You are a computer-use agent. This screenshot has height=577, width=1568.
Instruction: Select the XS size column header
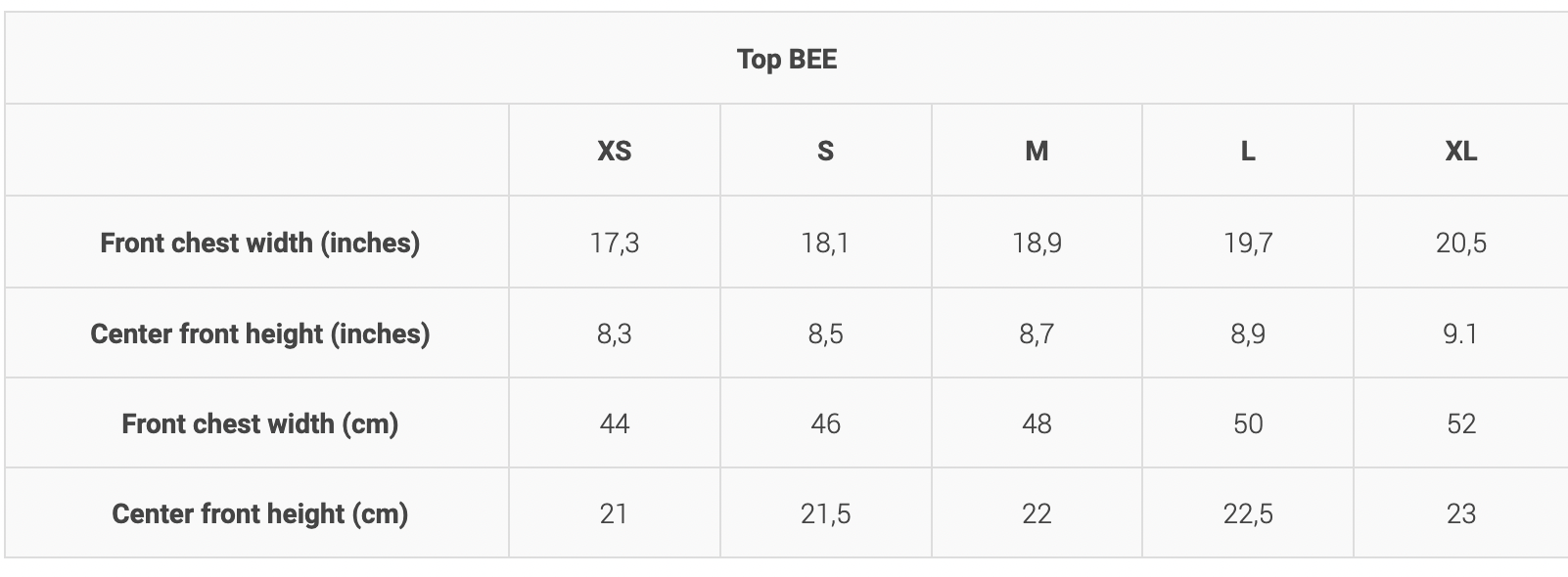pos(615,151)
